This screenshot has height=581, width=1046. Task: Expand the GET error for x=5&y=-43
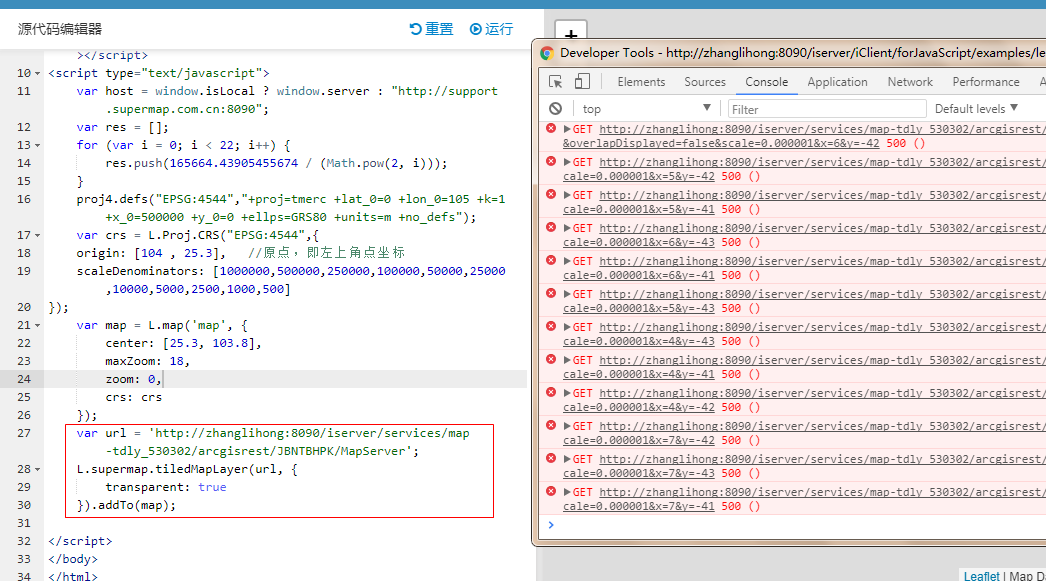(566, 294)
